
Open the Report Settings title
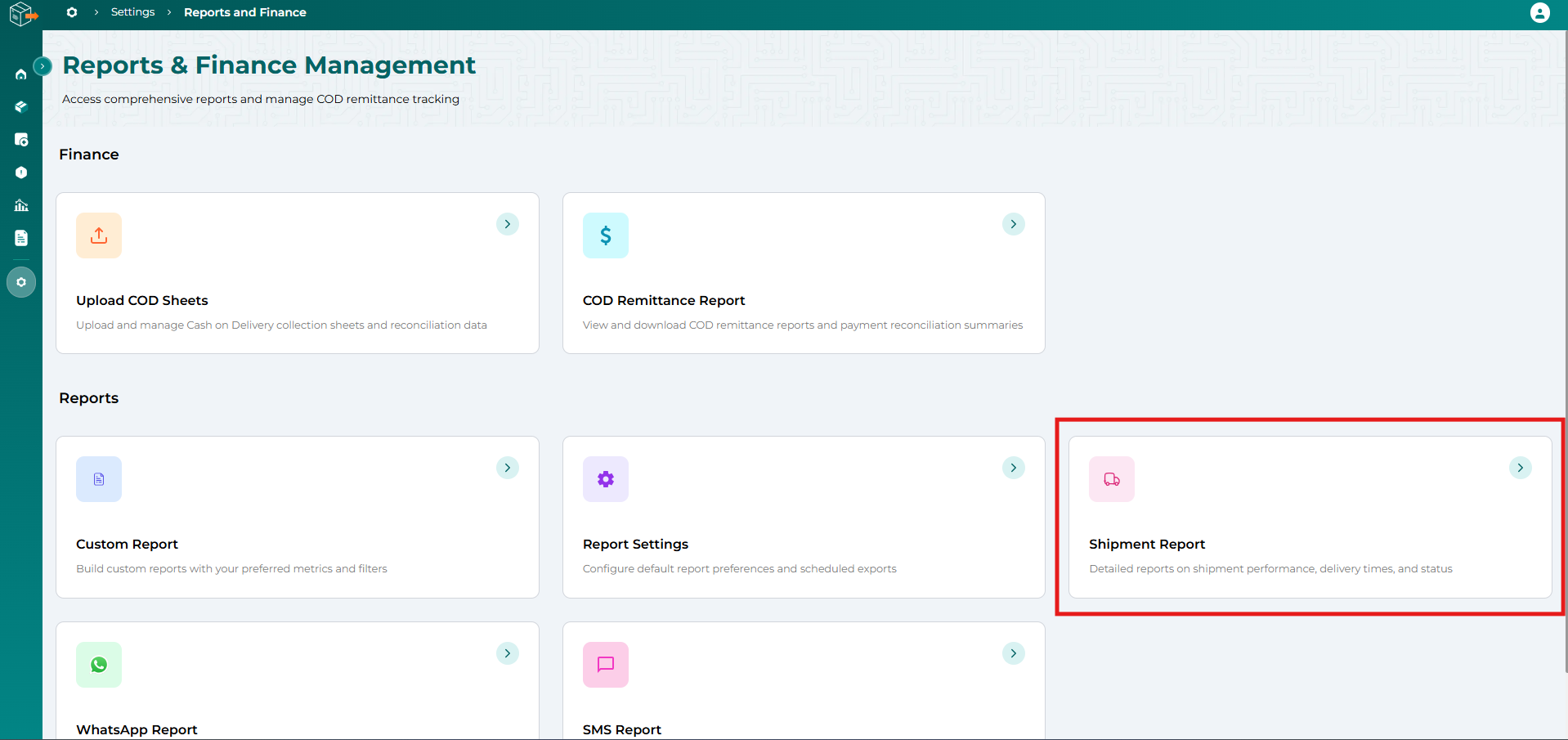pyautogui.click(x=635, y=545)
